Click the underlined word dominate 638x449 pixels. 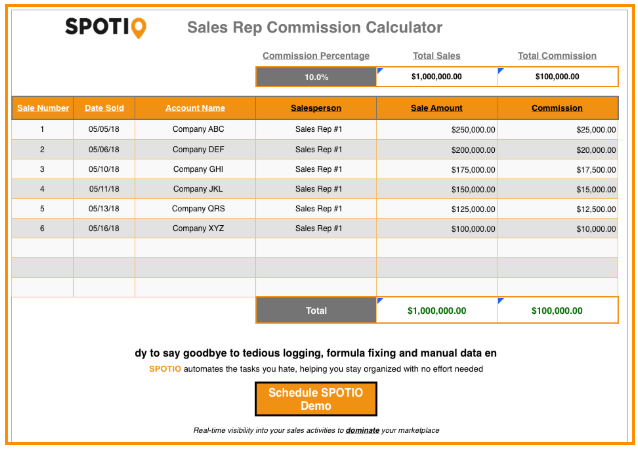click(363, 431)
